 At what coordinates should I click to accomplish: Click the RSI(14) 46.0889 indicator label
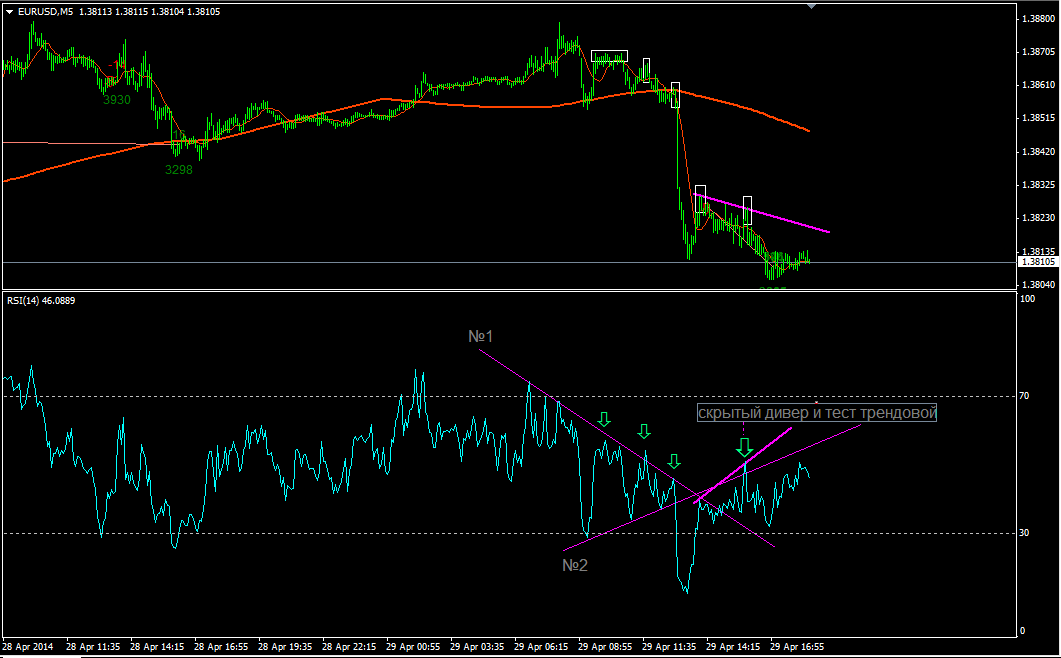click(41, 301)
